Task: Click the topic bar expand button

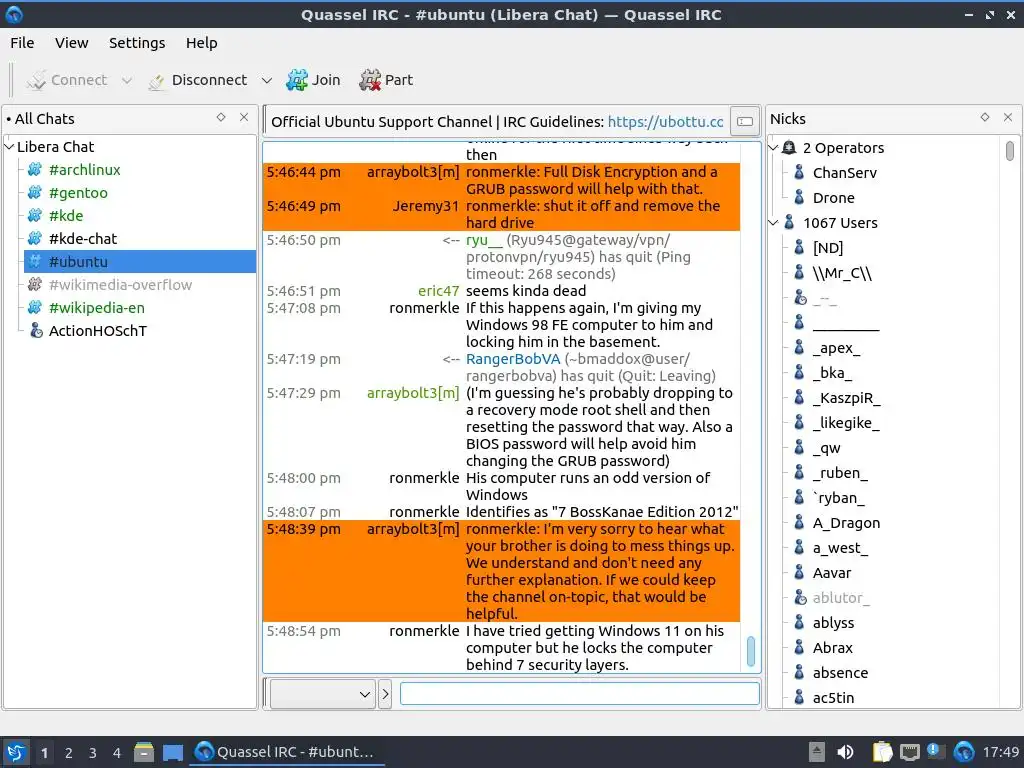Action: click(745, 121)
